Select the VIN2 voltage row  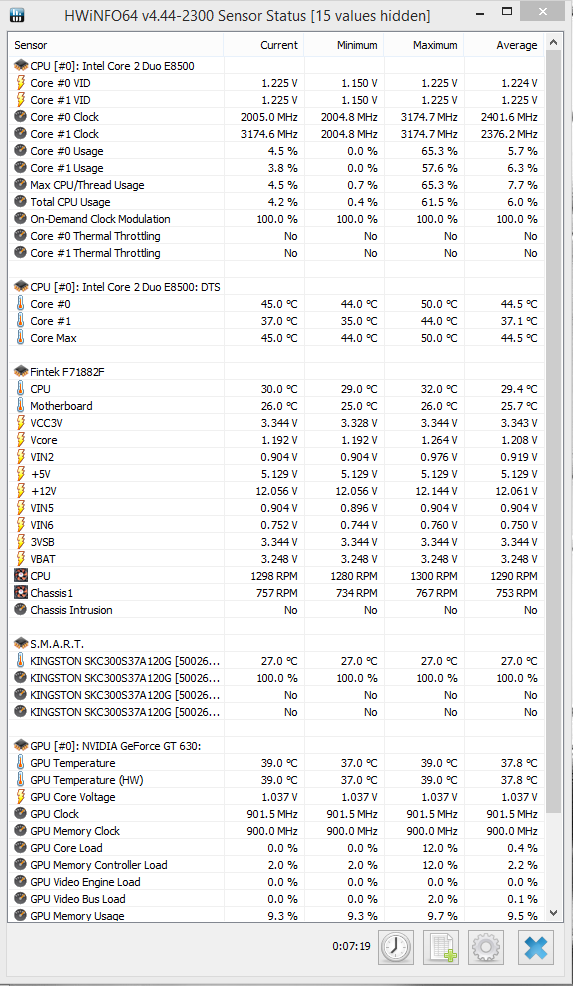pos(277,457)
